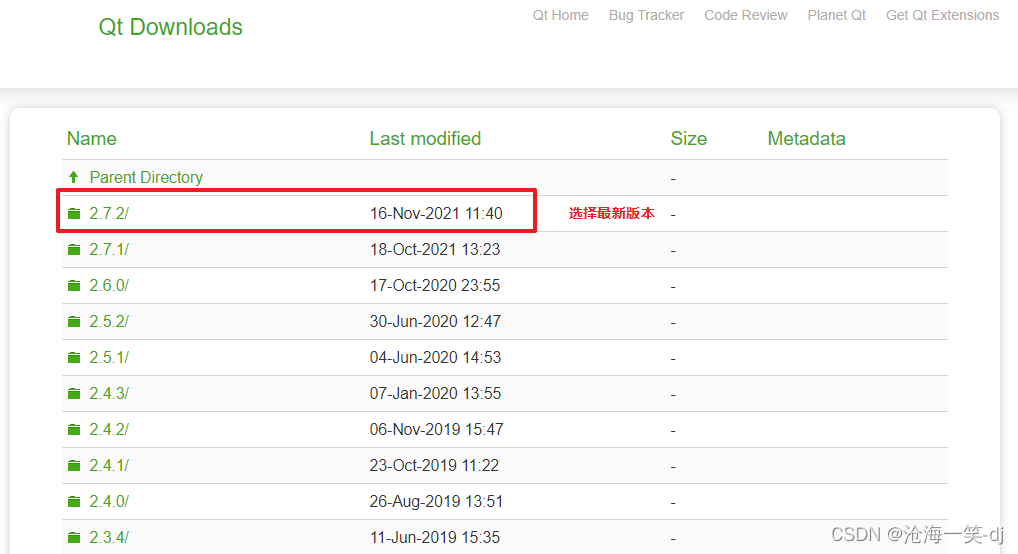Open the 2.4.3/ directory link
1018x554 pixels.
pos(109,394)
